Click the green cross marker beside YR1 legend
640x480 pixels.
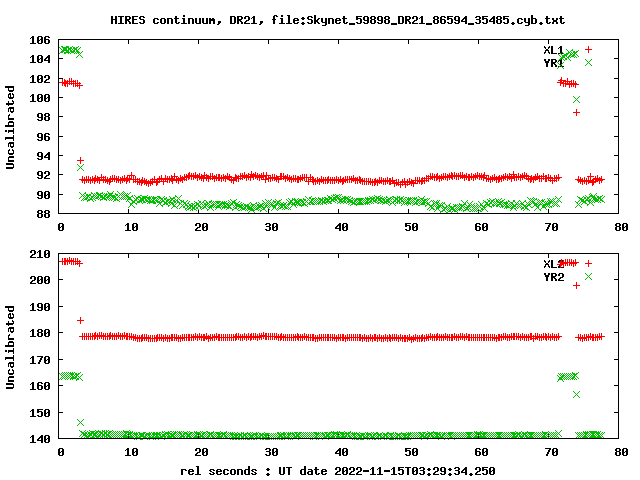588,62
